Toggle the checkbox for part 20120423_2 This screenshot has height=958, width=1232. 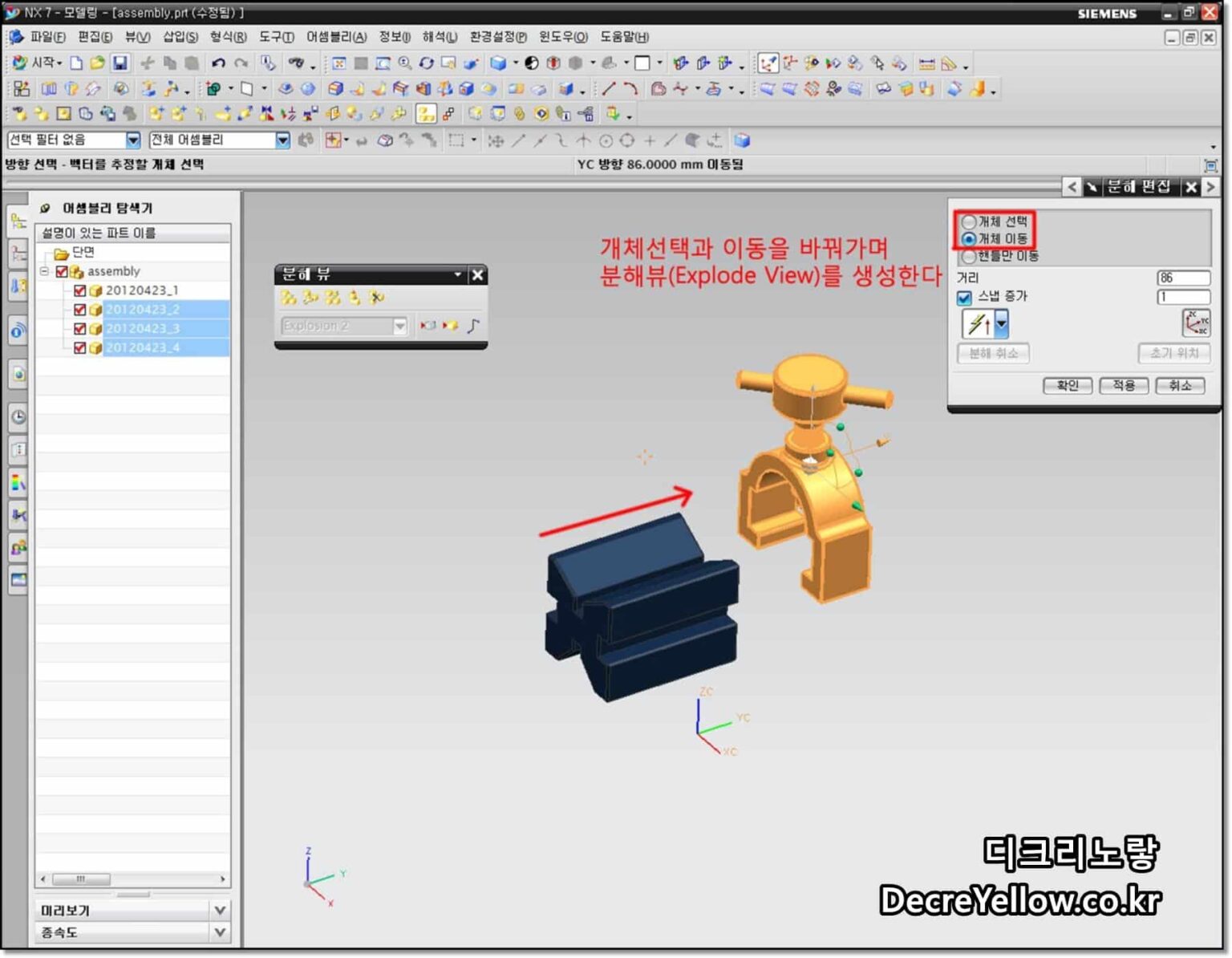[x=79, y=310]
